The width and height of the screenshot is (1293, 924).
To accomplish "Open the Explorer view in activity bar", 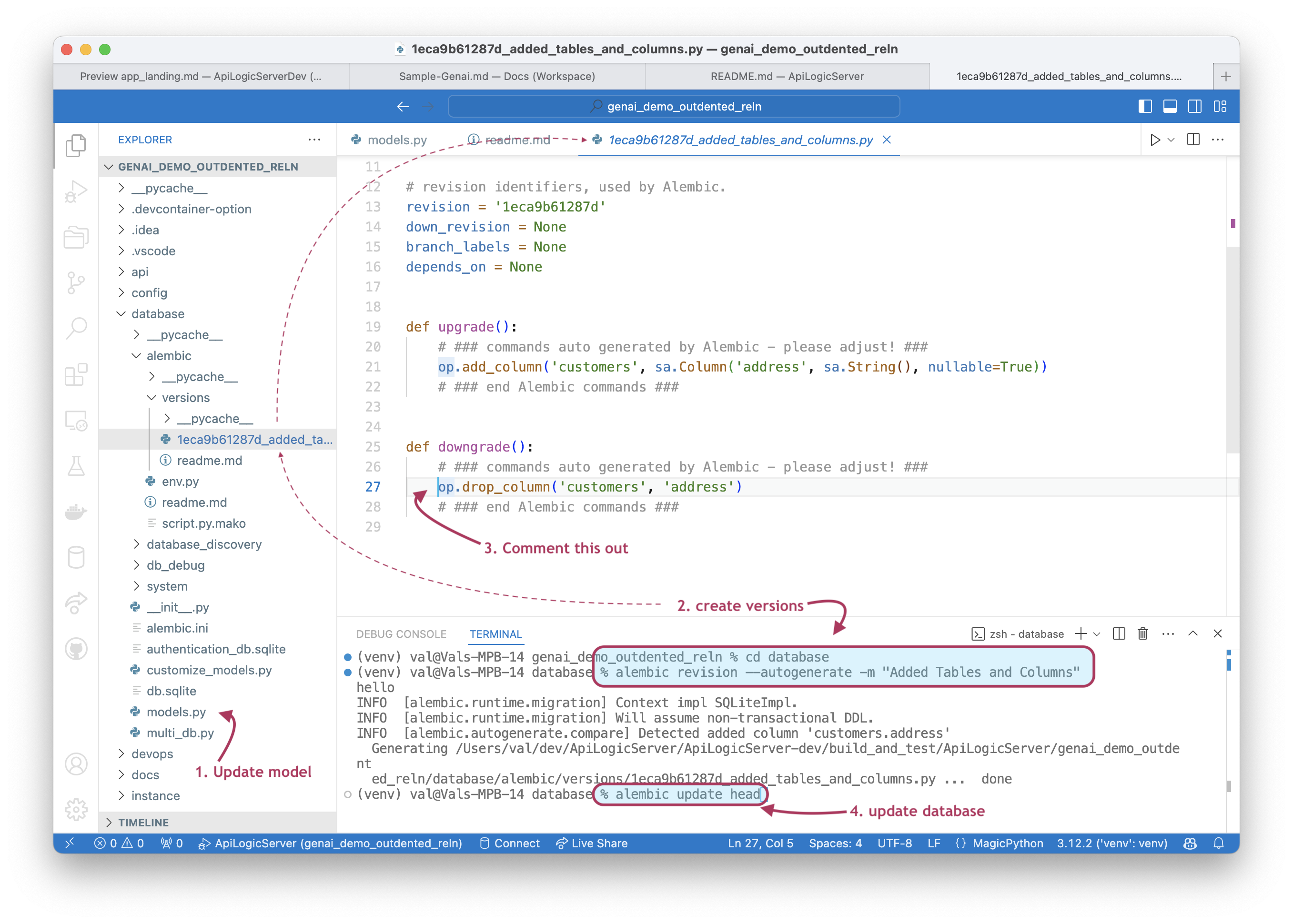I will click(76, 145).
